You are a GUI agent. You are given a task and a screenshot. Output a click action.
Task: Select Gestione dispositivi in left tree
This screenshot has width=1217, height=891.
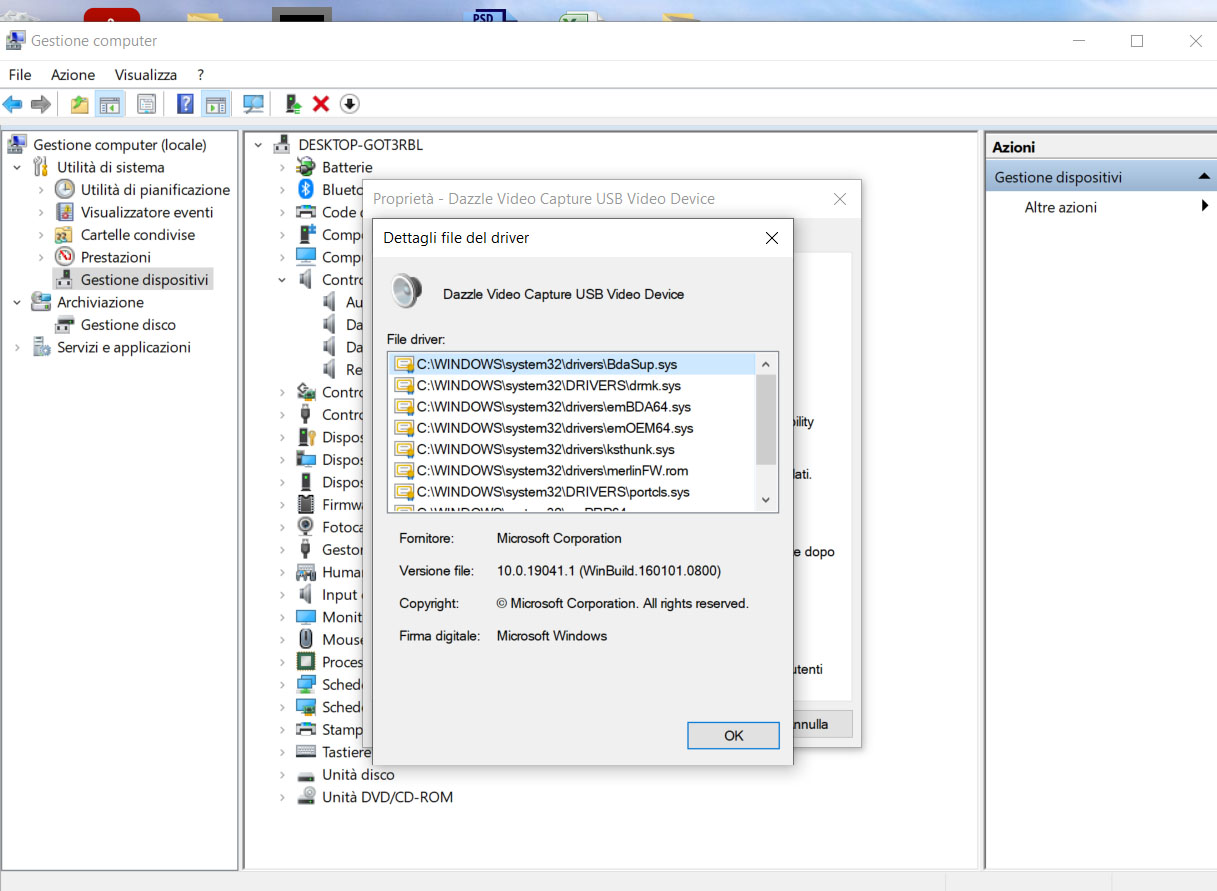pyautogui.click(x=144, y=279)
